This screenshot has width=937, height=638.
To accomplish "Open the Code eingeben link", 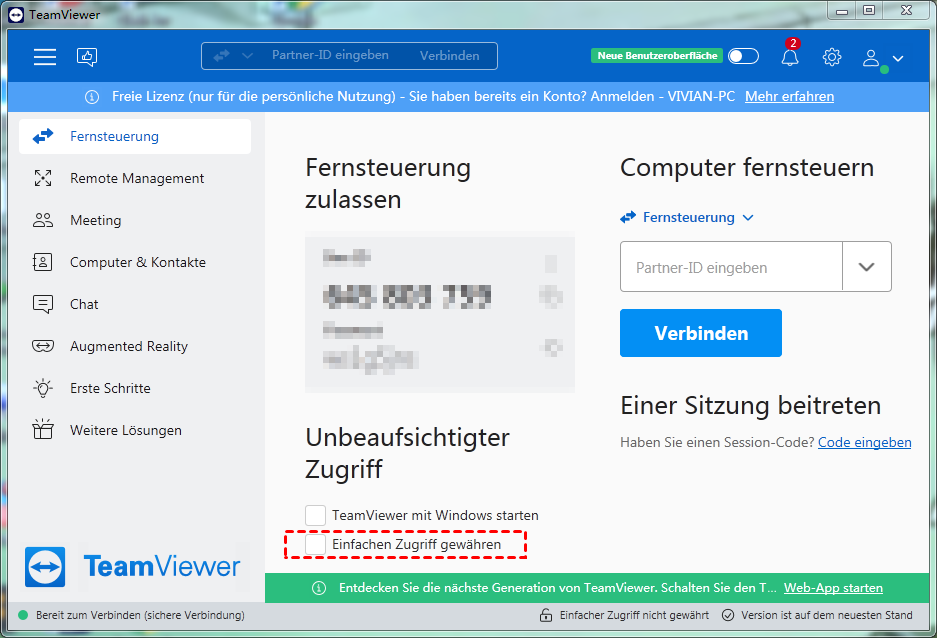I will [864, 442].
